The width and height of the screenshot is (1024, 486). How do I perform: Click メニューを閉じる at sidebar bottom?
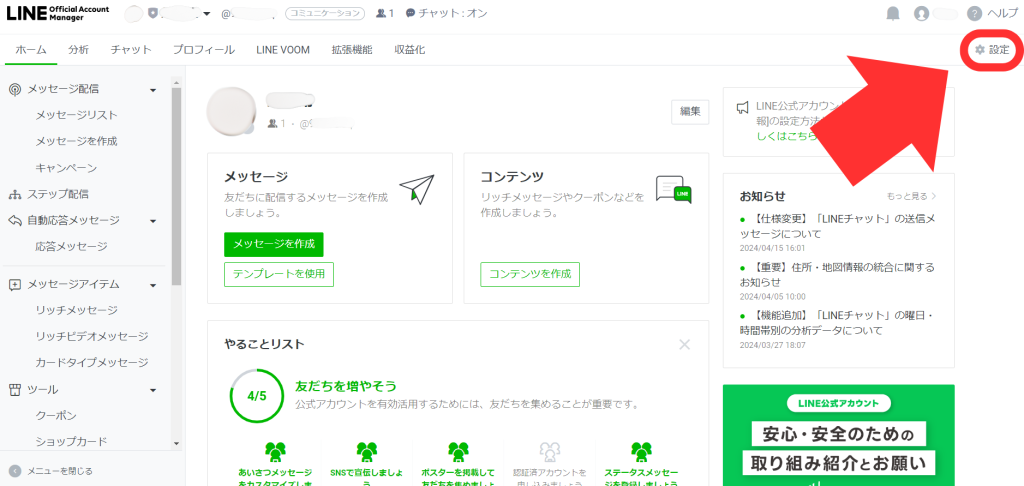coord(59,471)
